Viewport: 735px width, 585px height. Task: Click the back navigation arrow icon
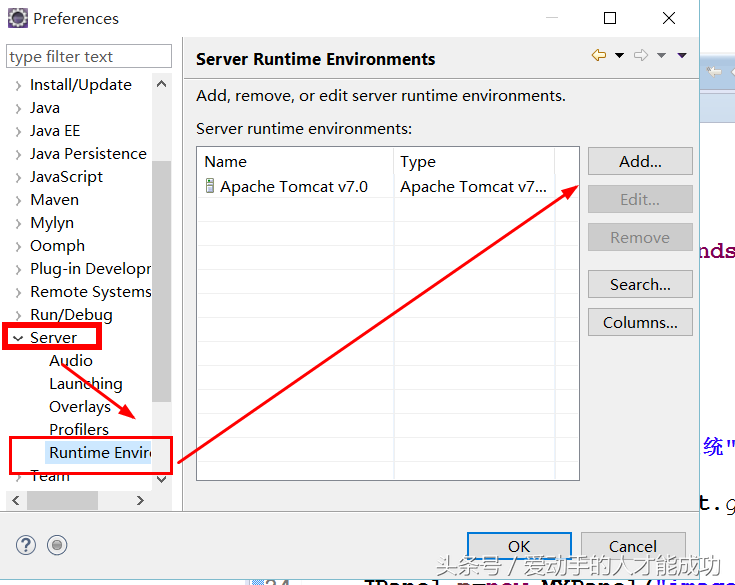click(x=599, y=55)
